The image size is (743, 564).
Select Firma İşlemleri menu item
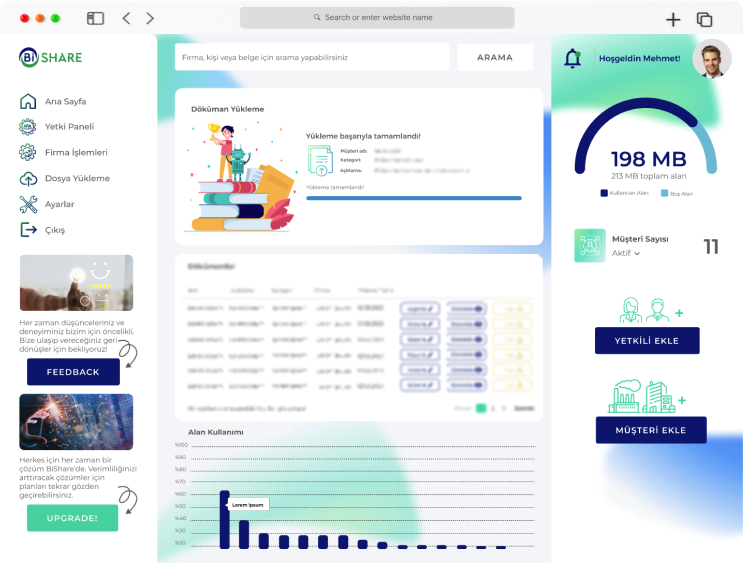coord(76,153)
